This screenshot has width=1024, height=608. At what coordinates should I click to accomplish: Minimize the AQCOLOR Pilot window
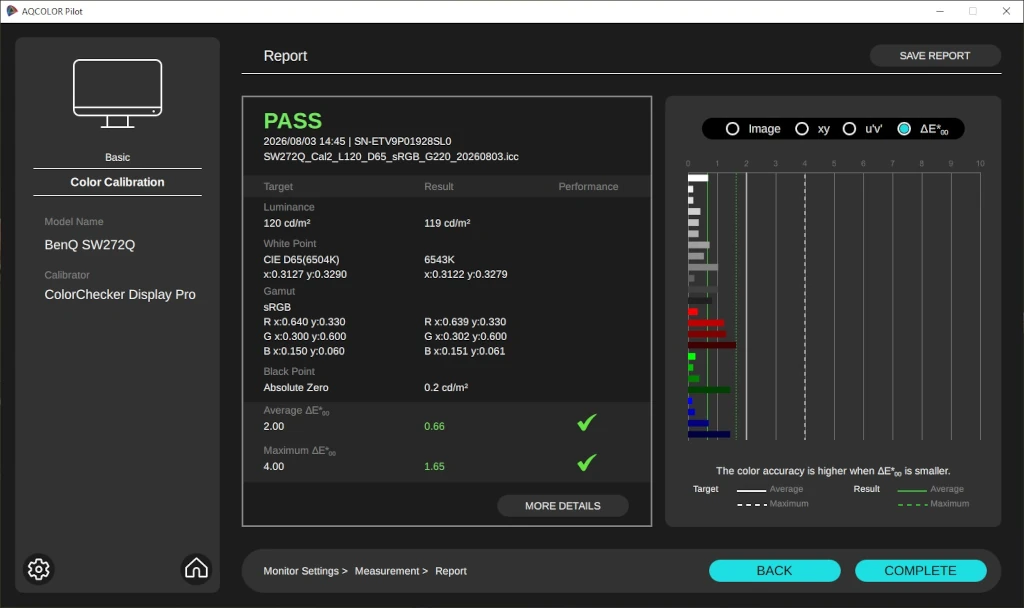940,11
